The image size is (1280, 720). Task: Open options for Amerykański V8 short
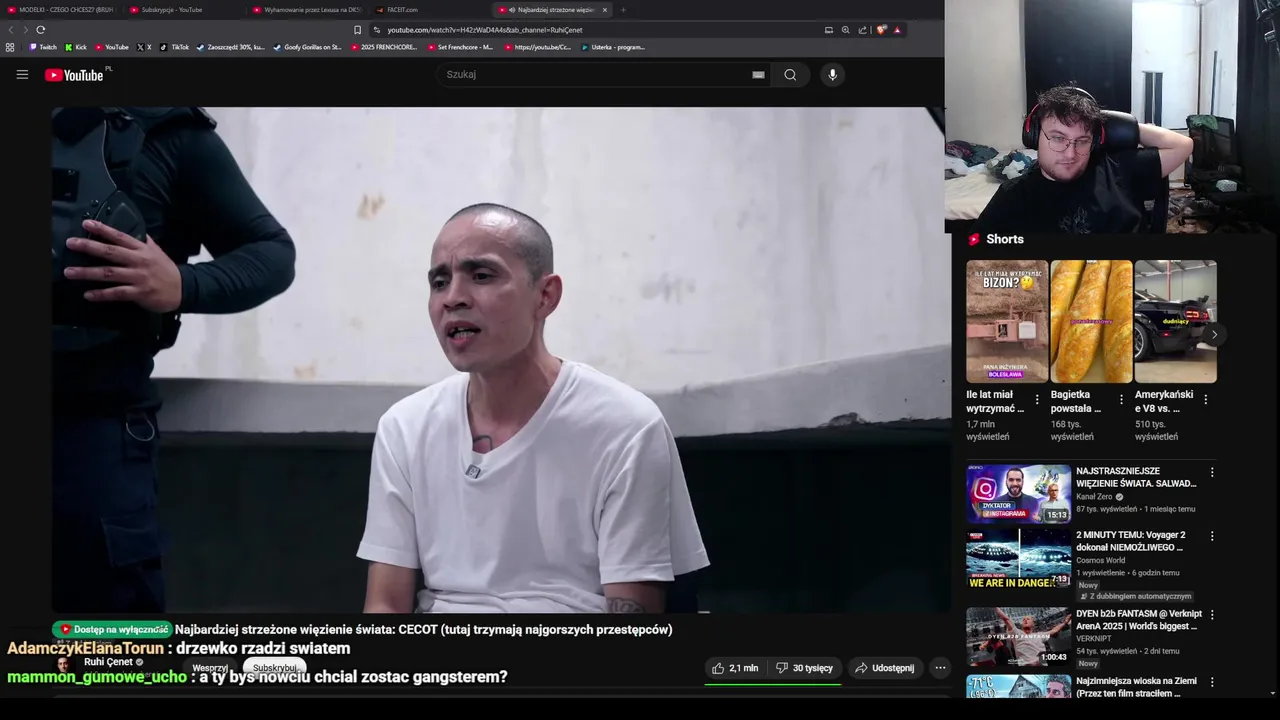coord(1205,399)
